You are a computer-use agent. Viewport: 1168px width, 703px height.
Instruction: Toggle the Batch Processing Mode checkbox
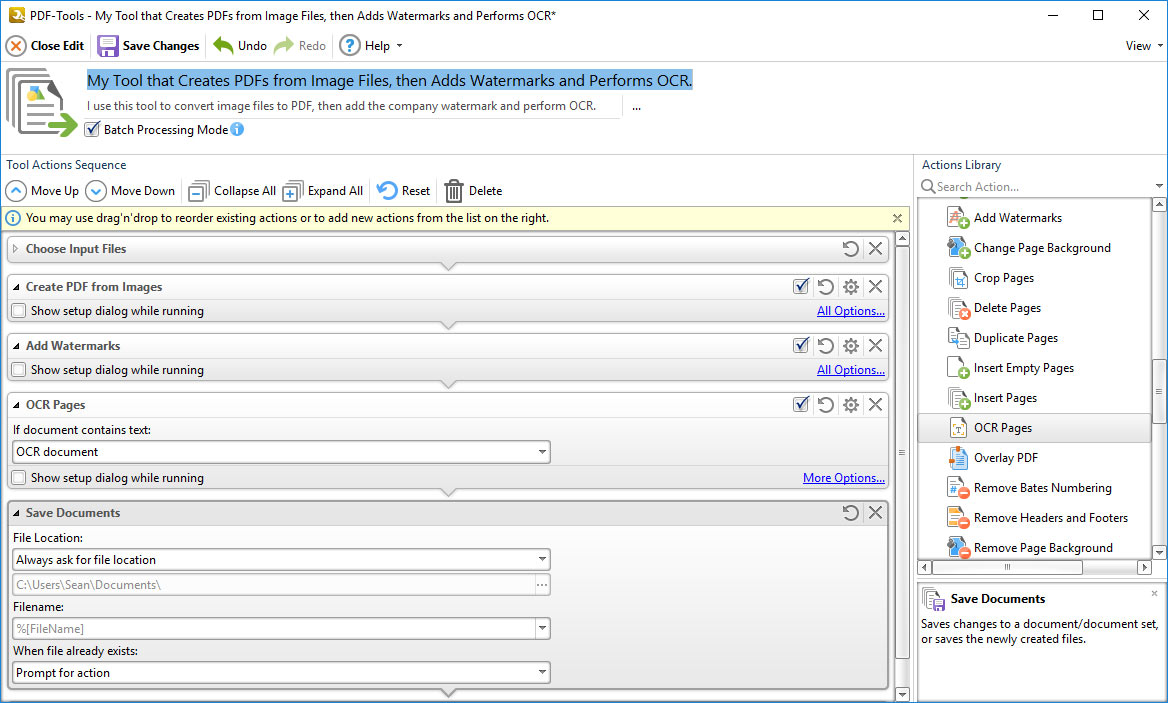(93, 130)
